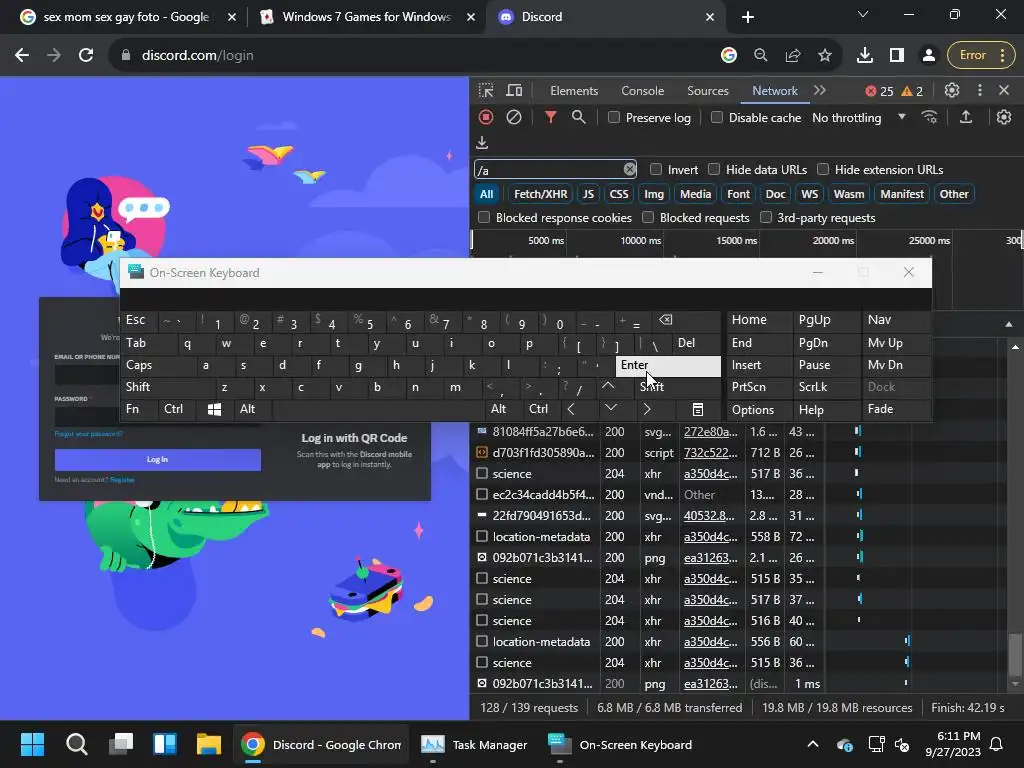
Task: Open initiator link 272e80a in request list
Action: pos(711,432)
